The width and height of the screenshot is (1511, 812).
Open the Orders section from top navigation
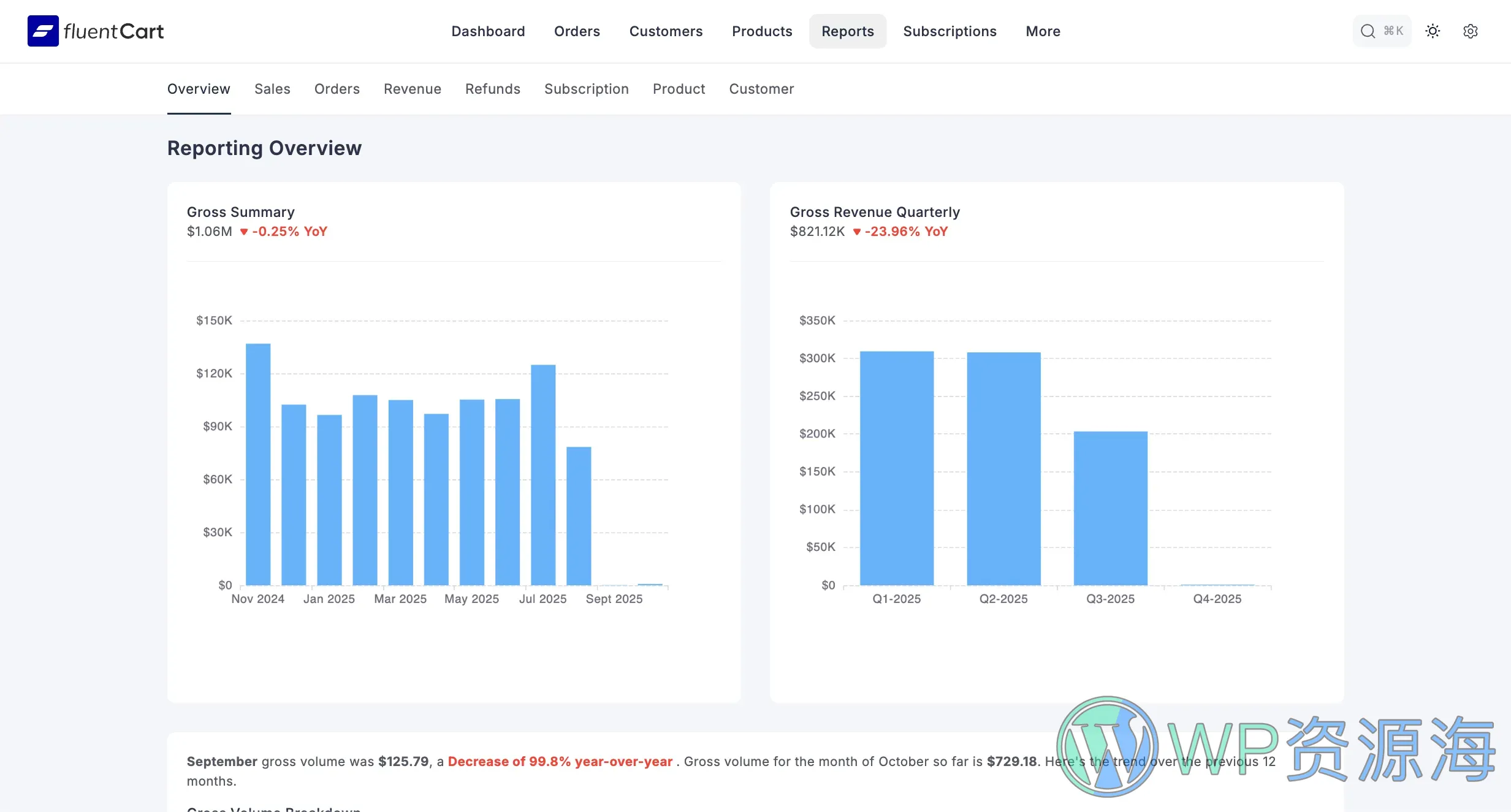pos(577,31)
